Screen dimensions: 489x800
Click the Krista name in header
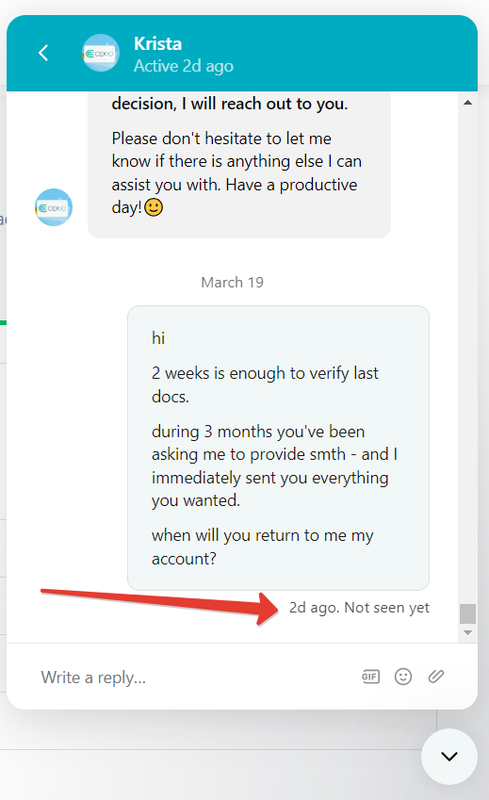[158, 44]
